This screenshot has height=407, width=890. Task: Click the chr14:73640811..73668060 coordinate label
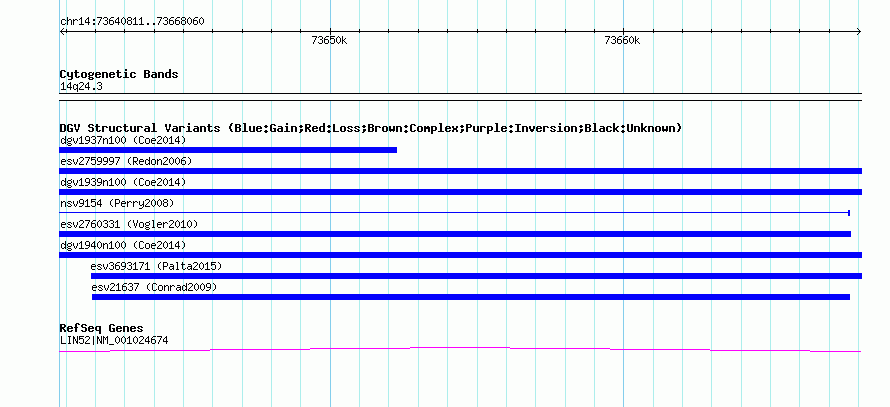(132, 22)
